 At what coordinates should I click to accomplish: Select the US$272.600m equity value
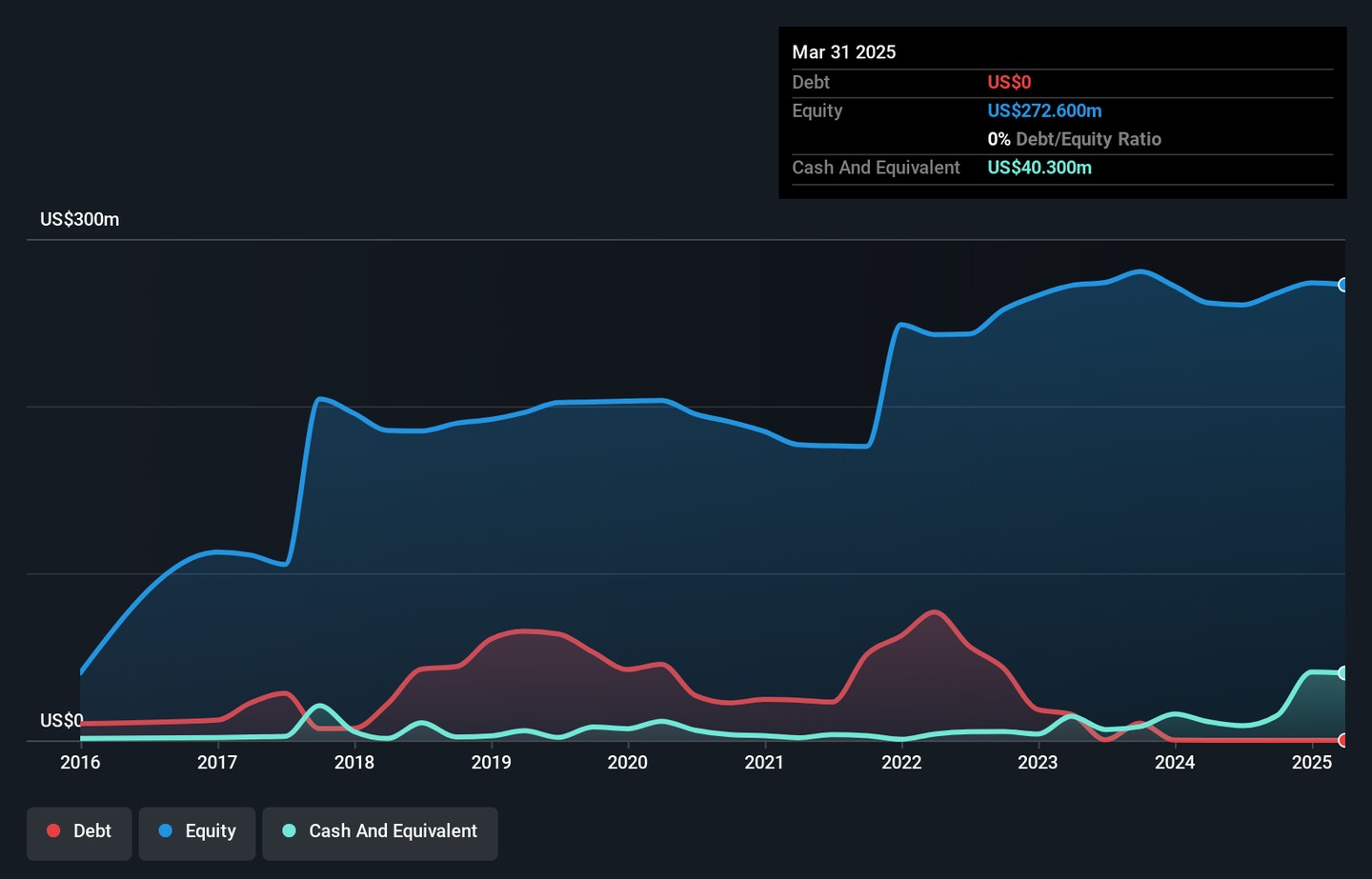pos(1044,110)
